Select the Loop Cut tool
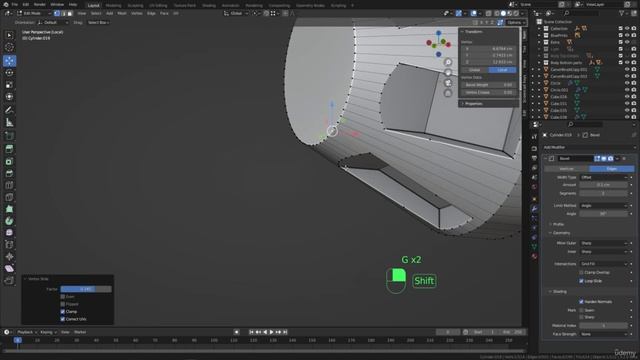 pyautogui.click(x=9, y=185)
